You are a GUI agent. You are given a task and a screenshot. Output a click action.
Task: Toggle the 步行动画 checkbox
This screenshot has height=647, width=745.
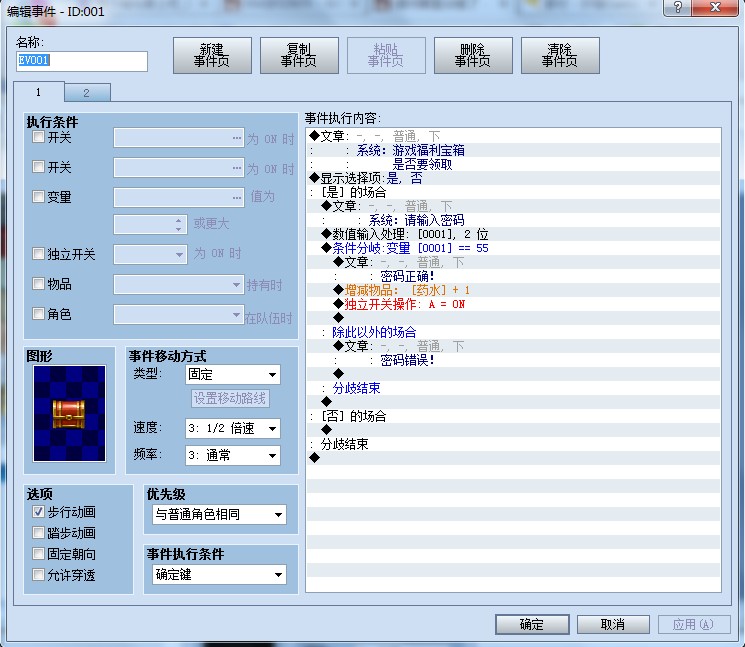tap(38, 512)
